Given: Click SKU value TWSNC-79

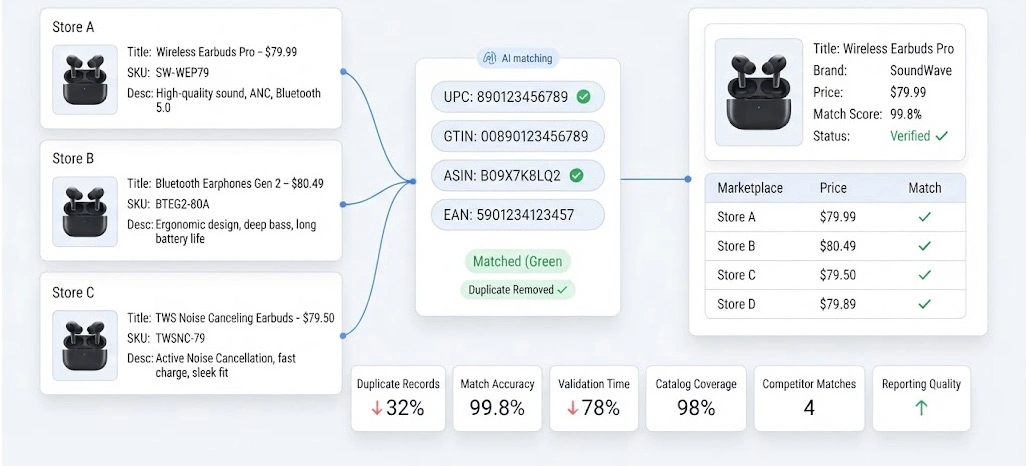Looking at the screenshot, I should pyautogui.click(x=181, y=338).
